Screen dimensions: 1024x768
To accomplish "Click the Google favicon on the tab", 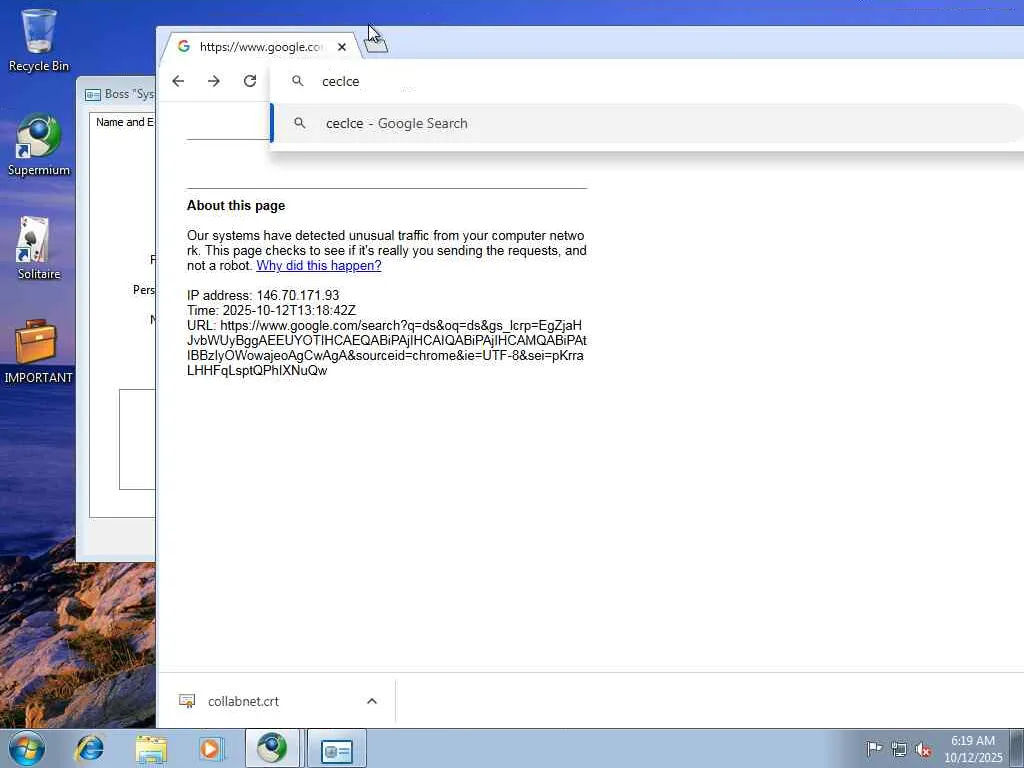I will coord(184,46).
